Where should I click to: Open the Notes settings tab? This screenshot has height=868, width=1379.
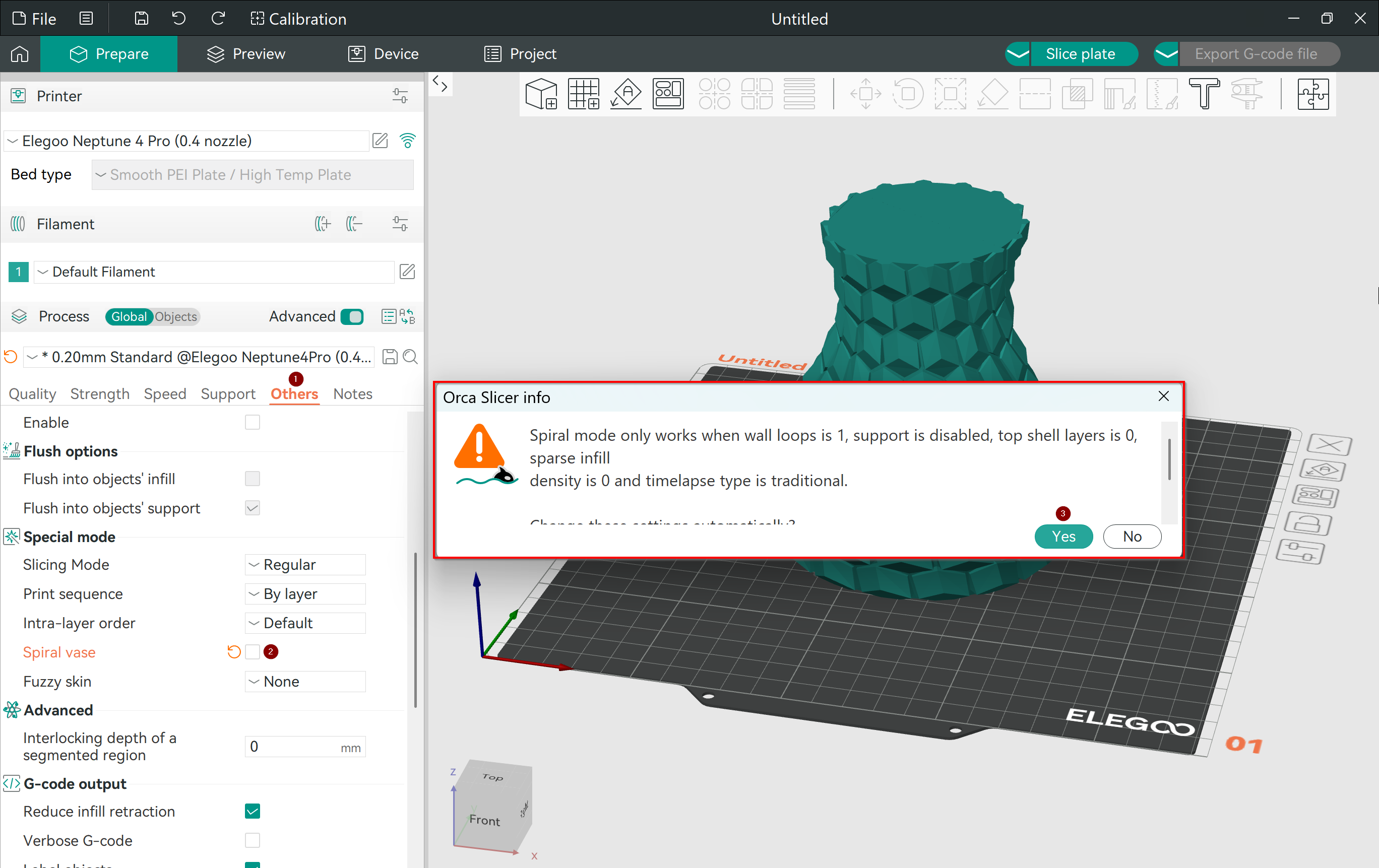coord(353,394)
